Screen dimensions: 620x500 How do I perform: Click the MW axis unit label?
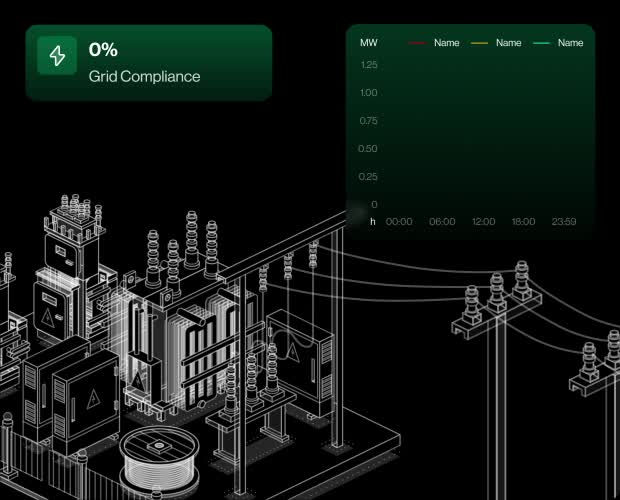pyautogui.click(x=369, y=43)
